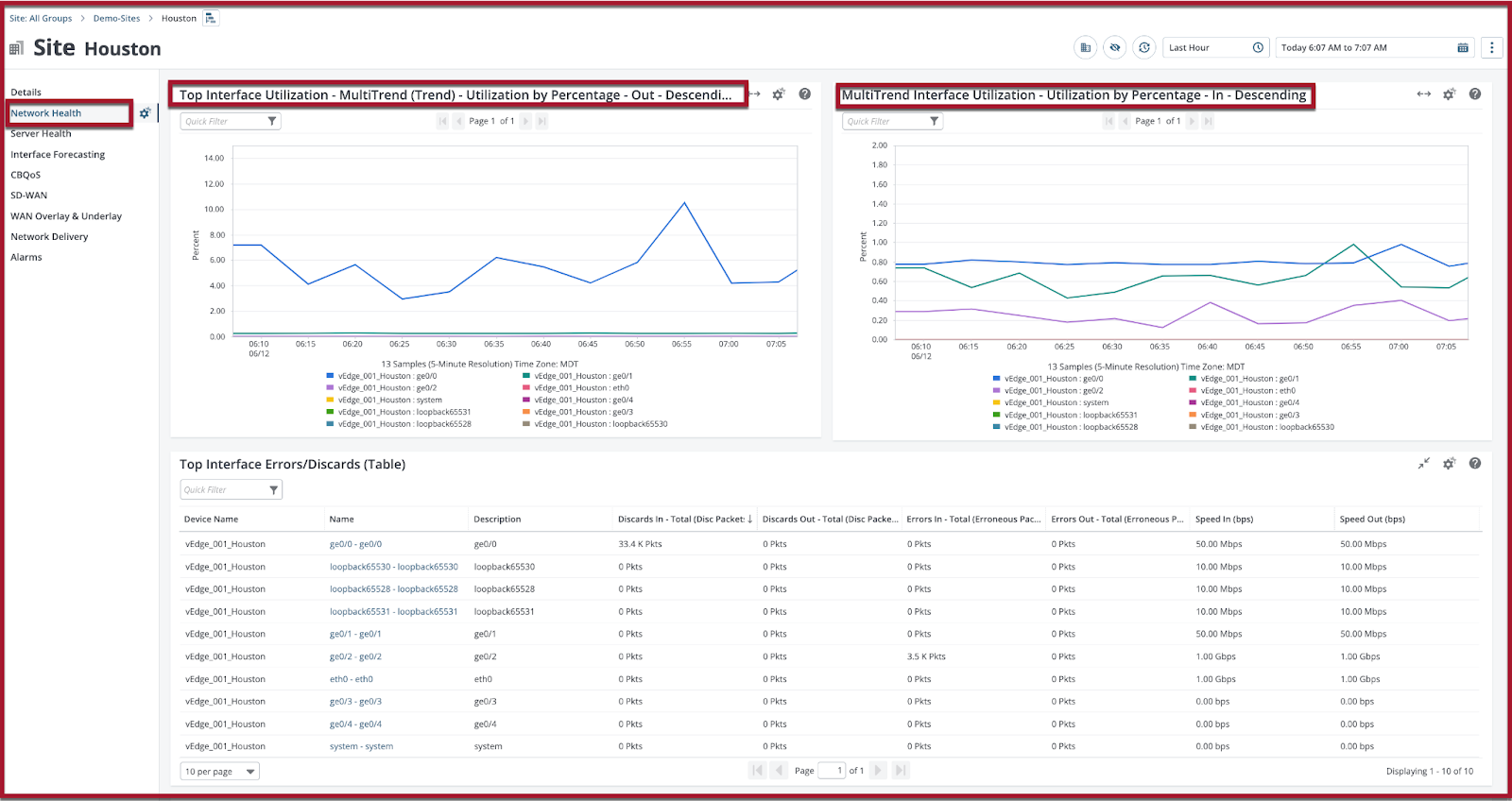
Task: Click the gear icon beside Network Health
Action: 145,113
